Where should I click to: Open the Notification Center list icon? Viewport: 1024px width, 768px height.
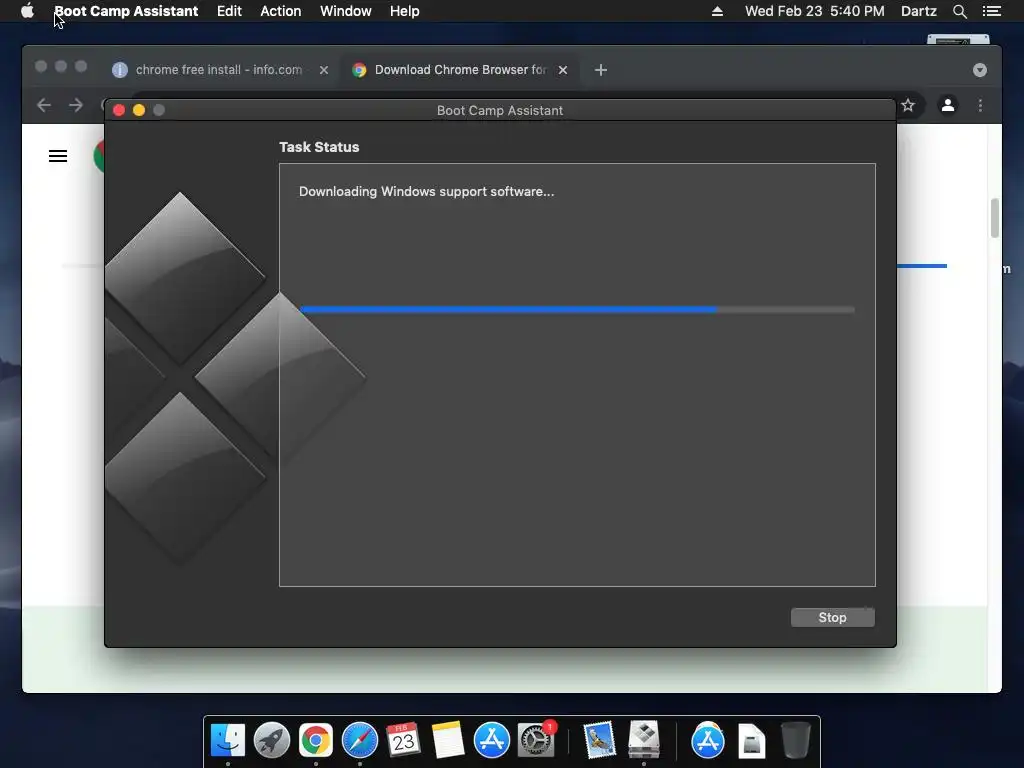(991, 11)
